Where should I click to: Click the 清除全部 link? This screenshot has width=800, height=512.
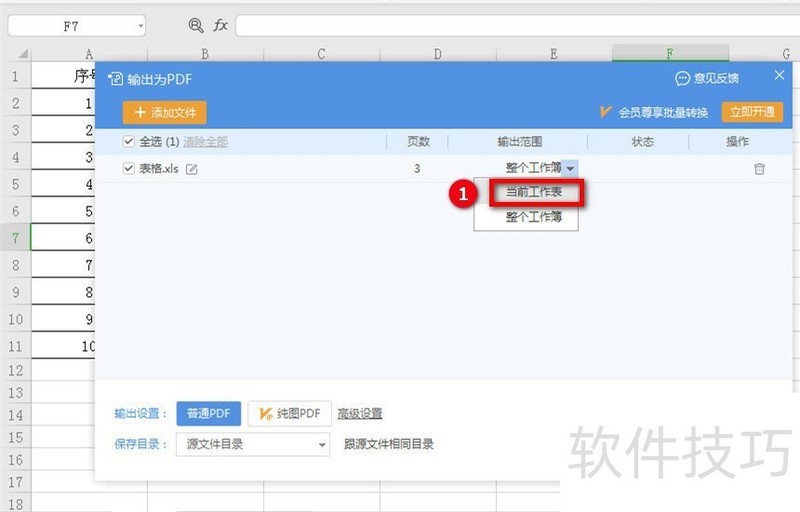coord(206,142)
